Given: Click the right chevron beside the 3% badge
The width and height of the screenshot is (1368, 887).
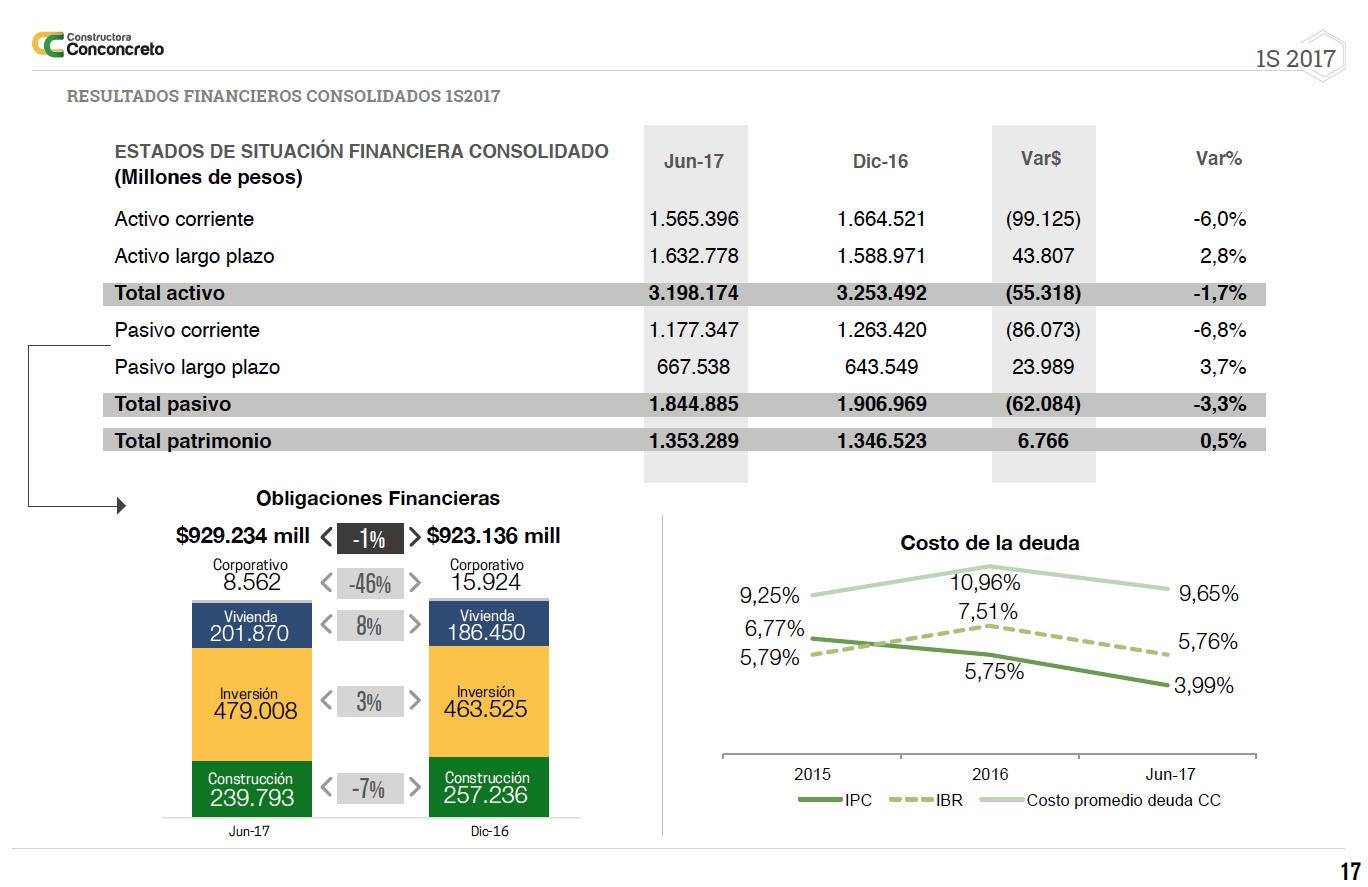Looking at the screenshot, I should 413,702.
